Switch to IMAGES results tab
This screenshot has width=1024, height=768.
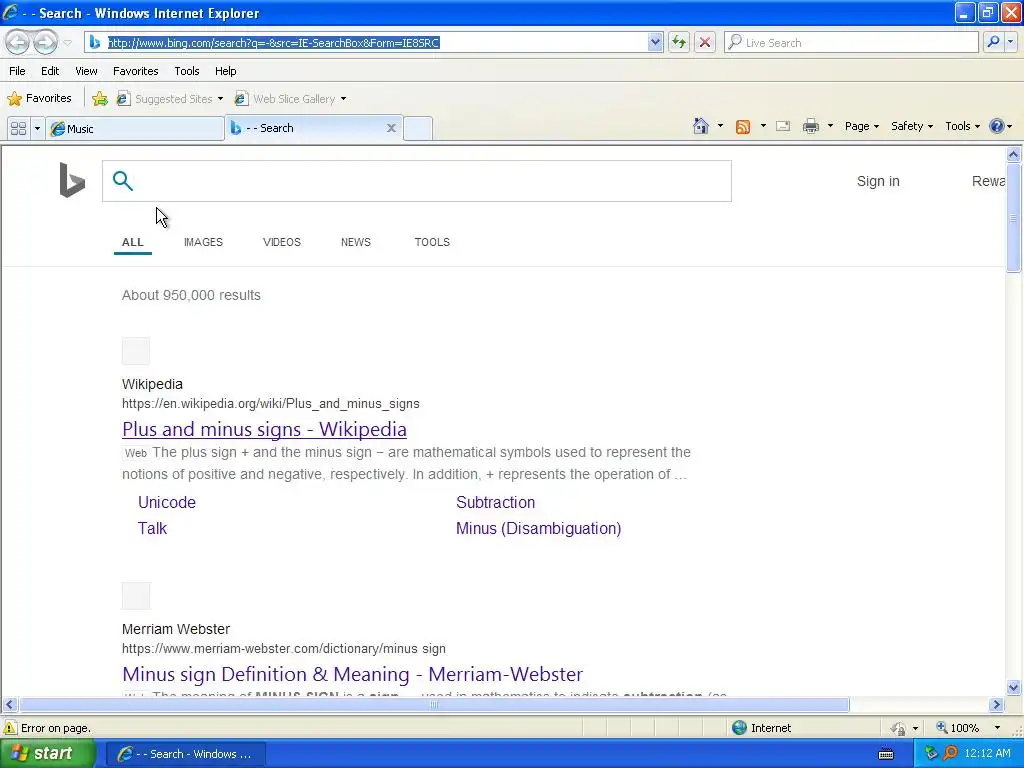(203, 242)
